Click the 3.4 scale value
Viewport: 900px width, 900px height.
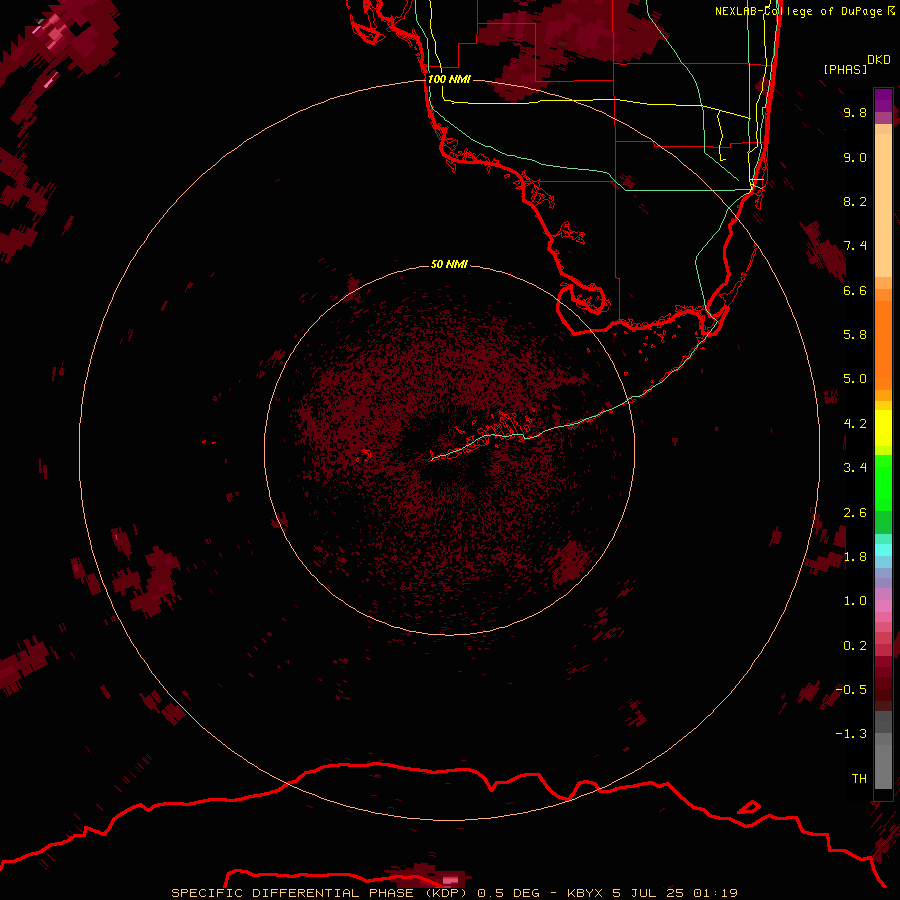click(855, 468)
